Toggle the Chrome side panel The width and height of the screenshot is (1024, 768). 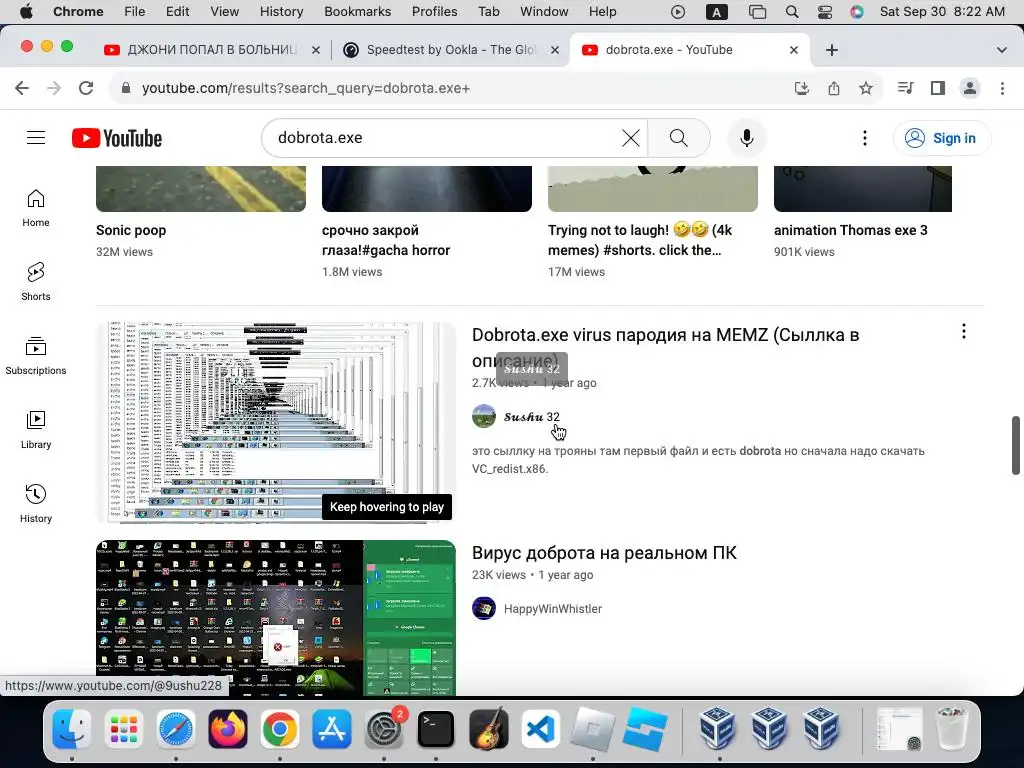[938, 88]
